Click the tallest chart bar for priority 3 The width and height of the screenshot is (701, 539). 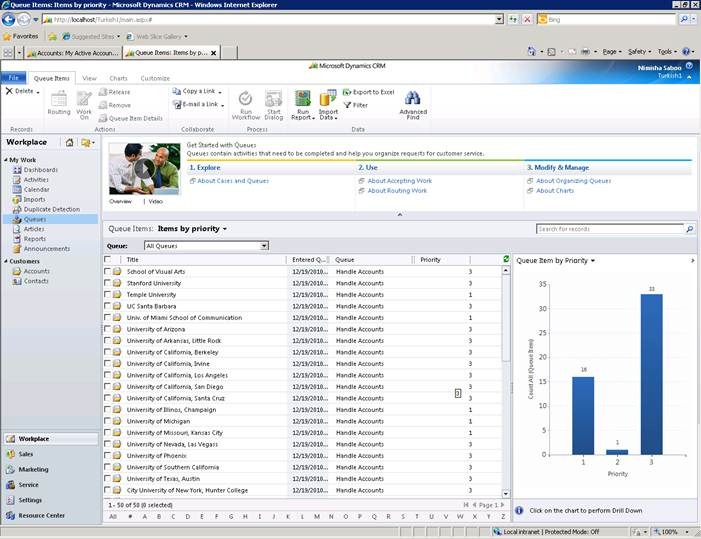(652, 374)
